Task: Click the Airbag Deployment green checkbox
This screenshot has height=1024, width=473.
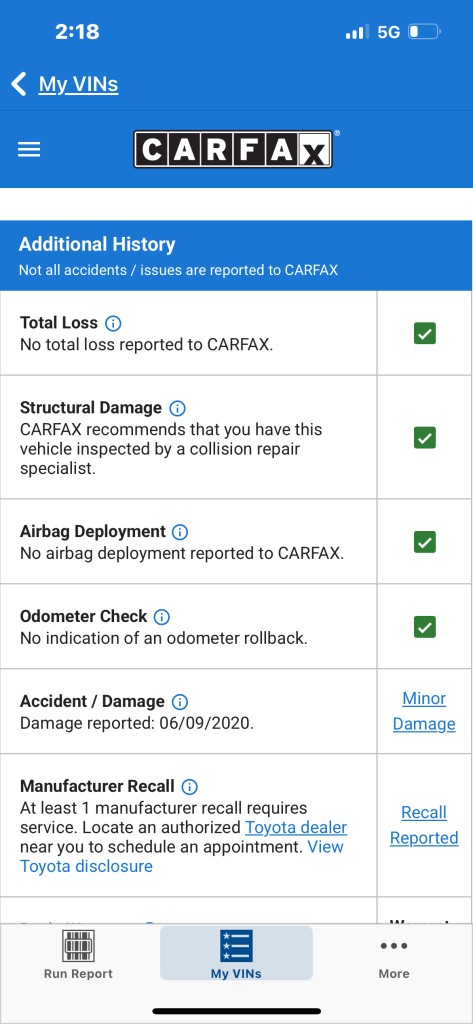Action: click(x=425, y=541)
